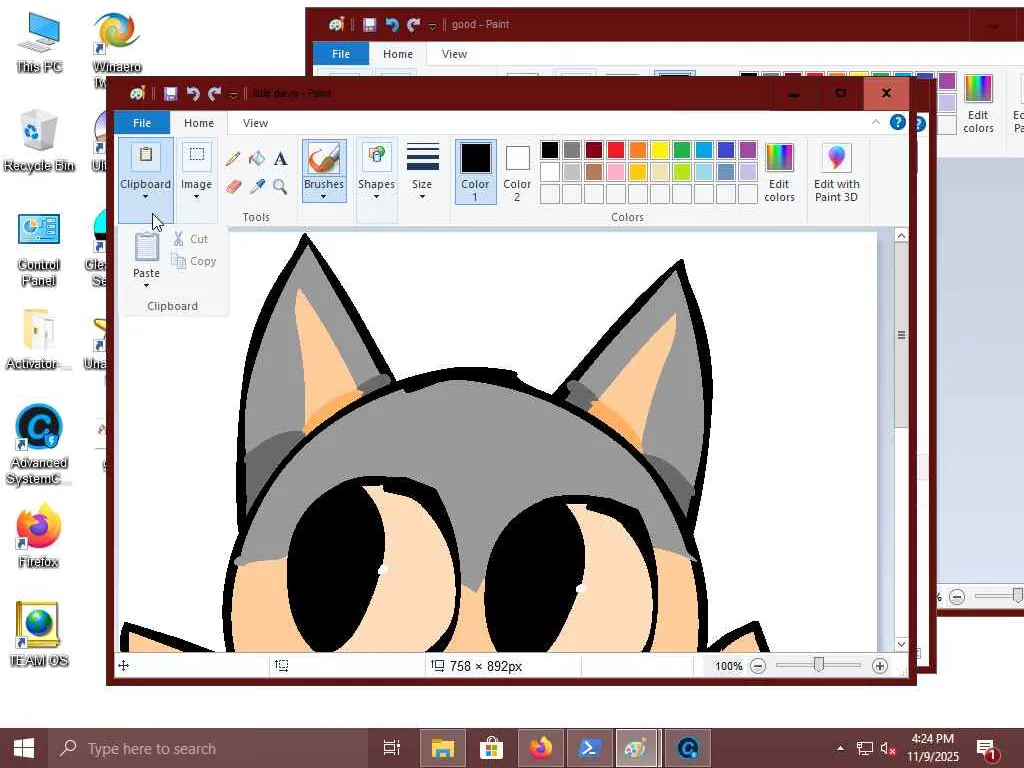
Task: Open the Windows Start button
Action: 24,748
